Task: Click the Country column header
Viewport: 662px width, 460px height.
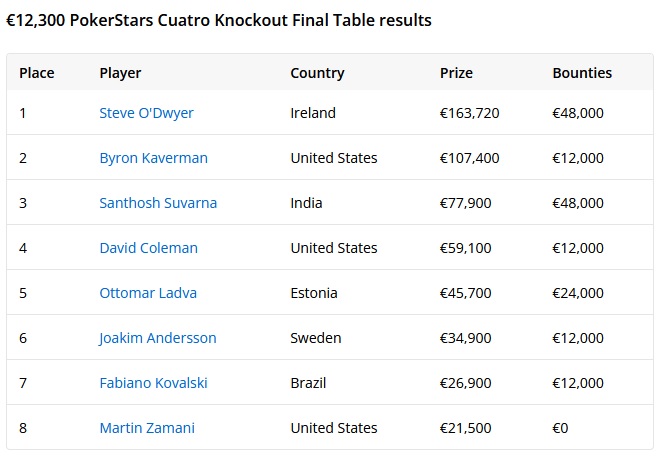Action: [317, 73]
